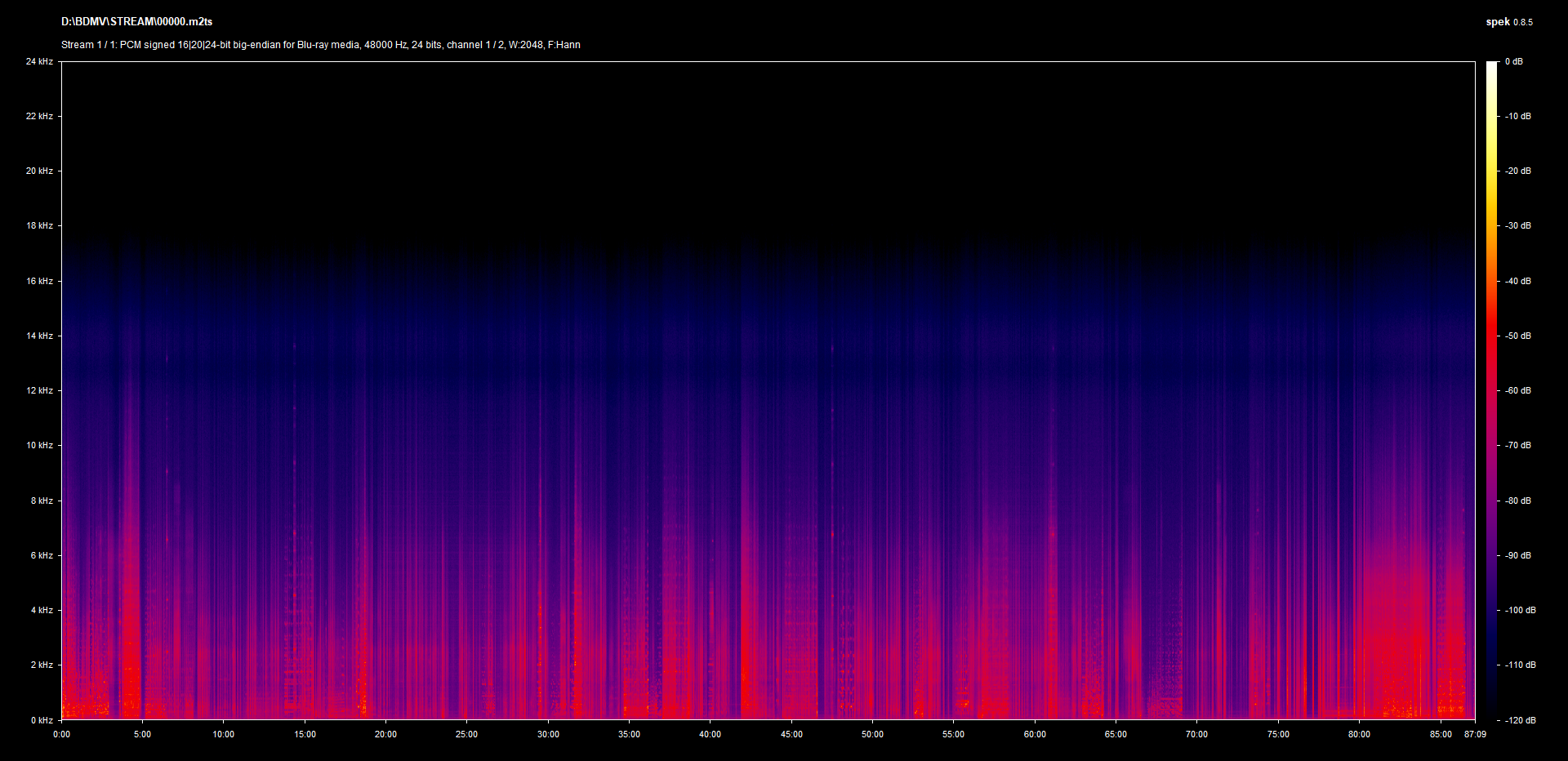Screen dimensions: 1568x761
Task: Click the 15:00 time axis marker
Action: [305, 735]
